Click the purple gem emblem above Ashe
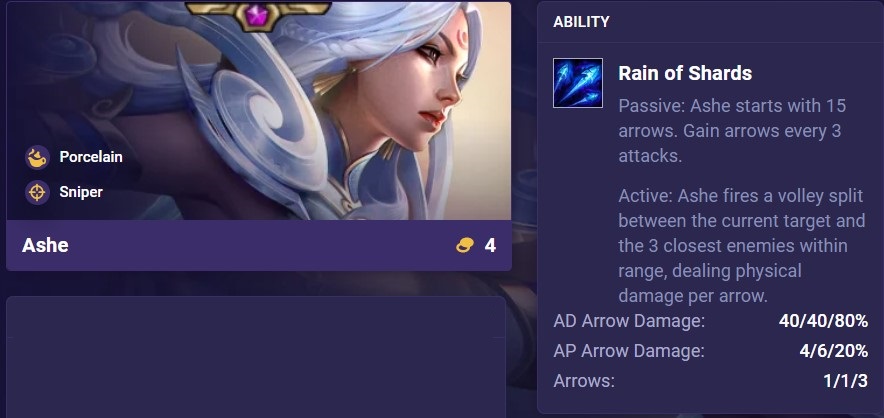Viewport: 884px width, 418px height. point(258,16)
